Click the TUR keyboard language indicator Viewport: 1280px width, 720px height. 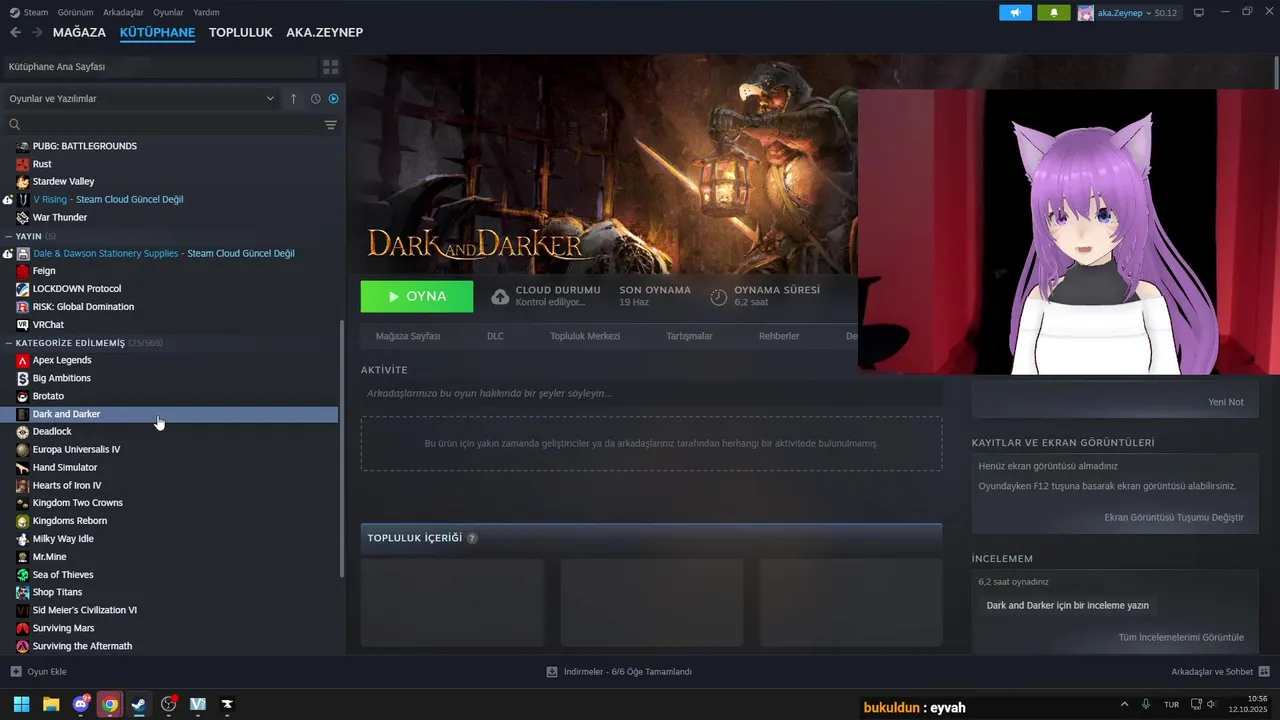click(1171, 704)
